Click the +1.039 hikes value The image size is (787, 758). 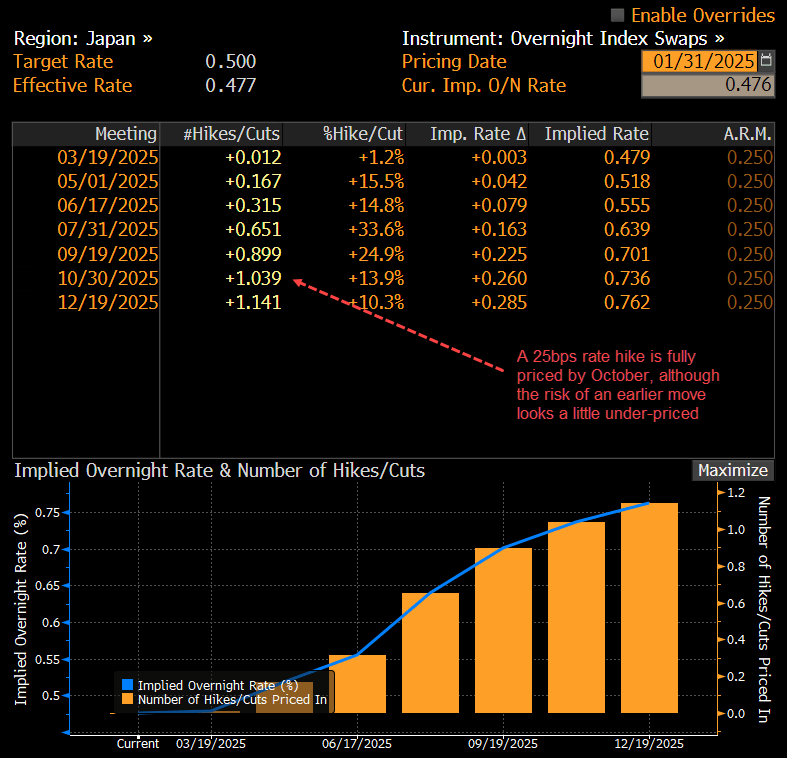click(x=253, y=278)
